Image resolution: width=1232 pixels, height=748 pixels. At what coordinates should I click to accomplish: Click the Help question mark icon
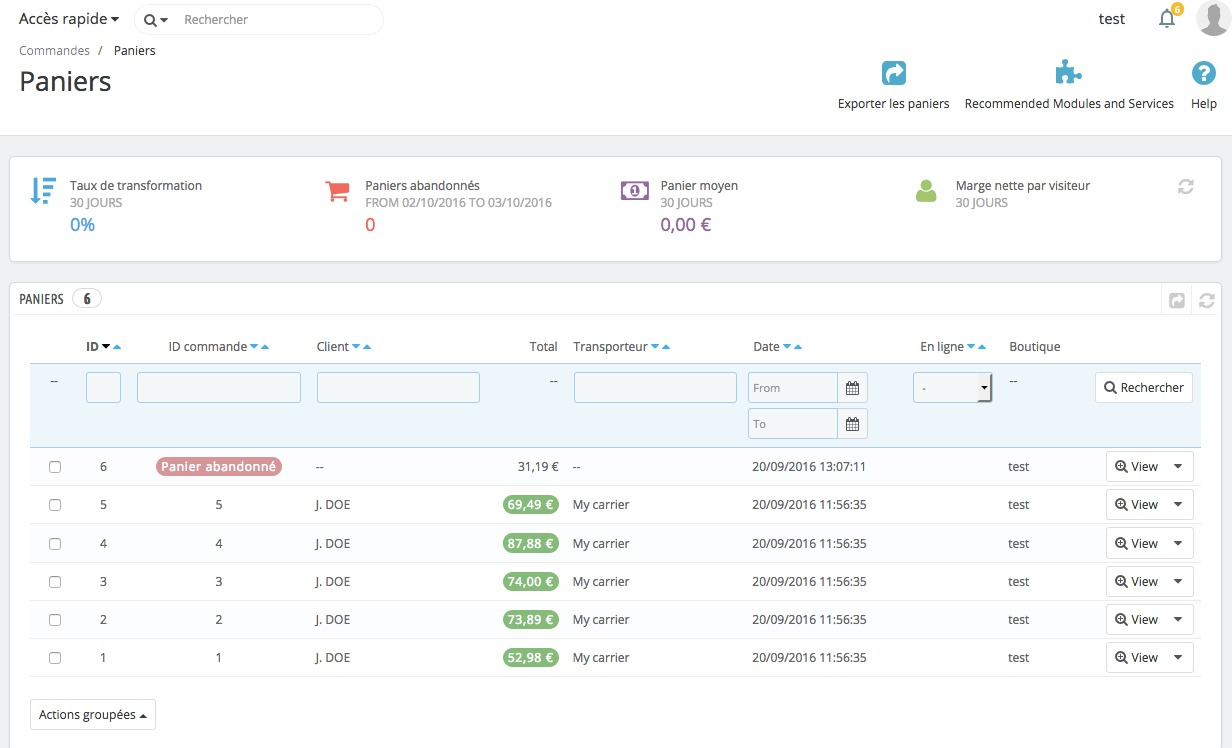[x=1203, y=74]
